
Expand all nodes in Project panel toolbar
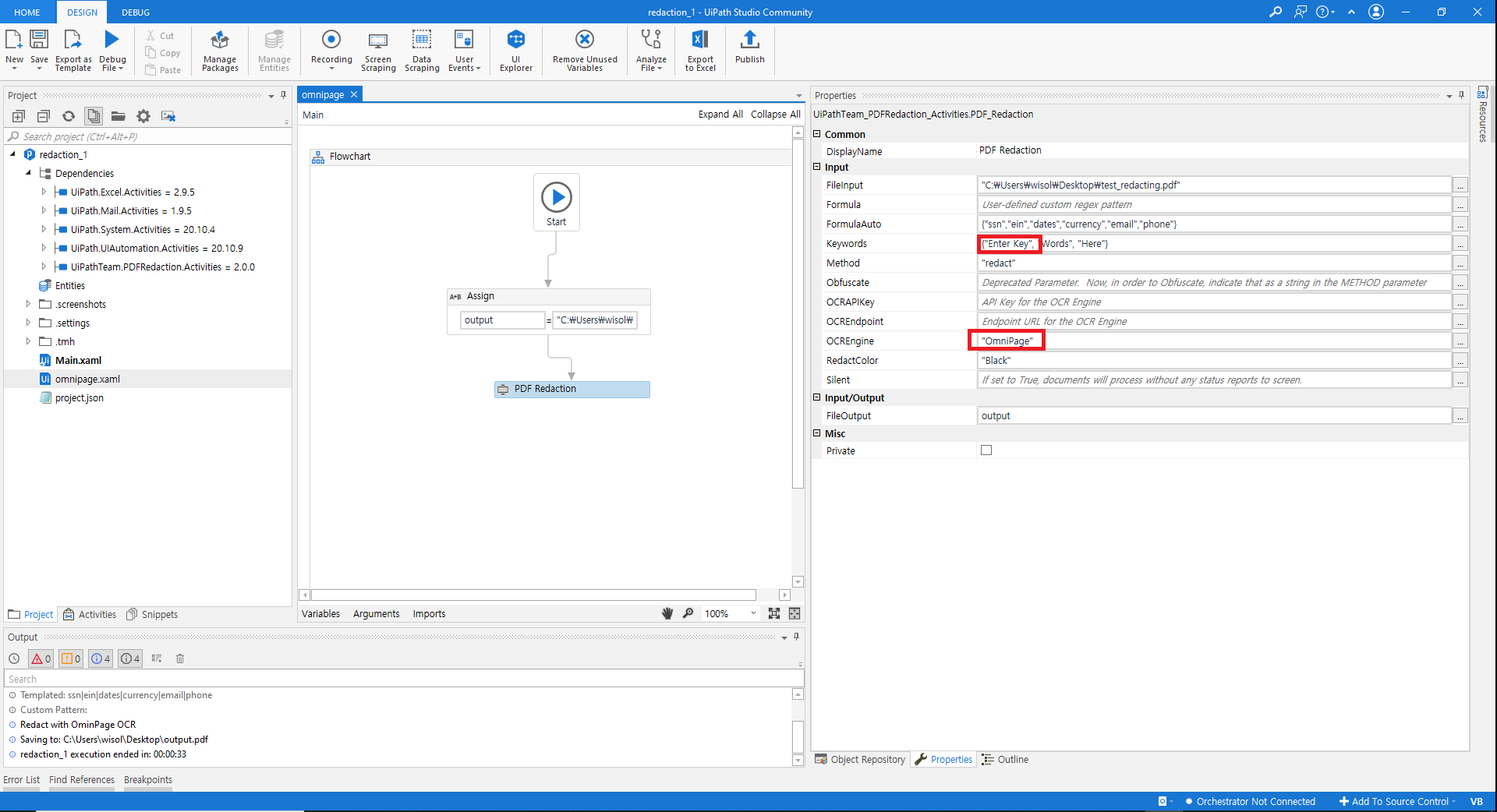click(x=19, y=116)
